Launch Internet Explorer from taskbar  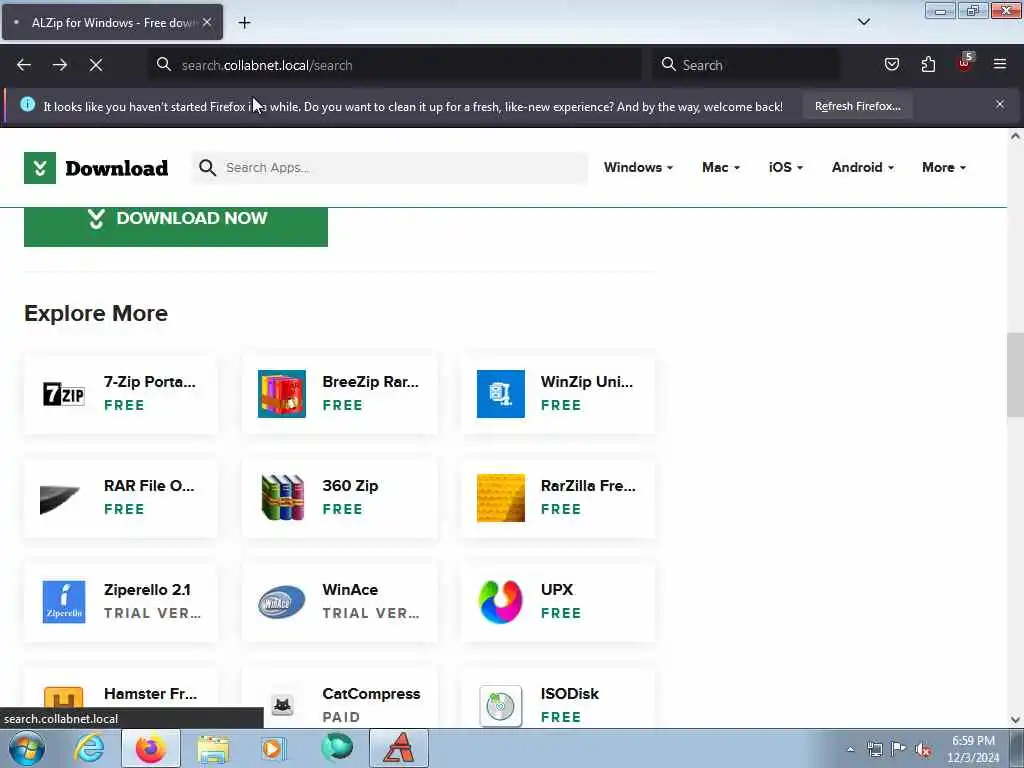(x=89, y=748)
